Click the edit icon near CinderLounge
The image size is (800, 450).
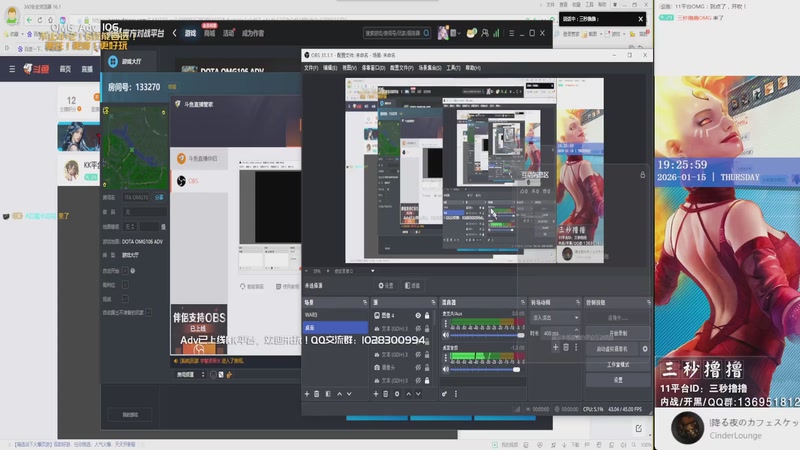point(638,429)
